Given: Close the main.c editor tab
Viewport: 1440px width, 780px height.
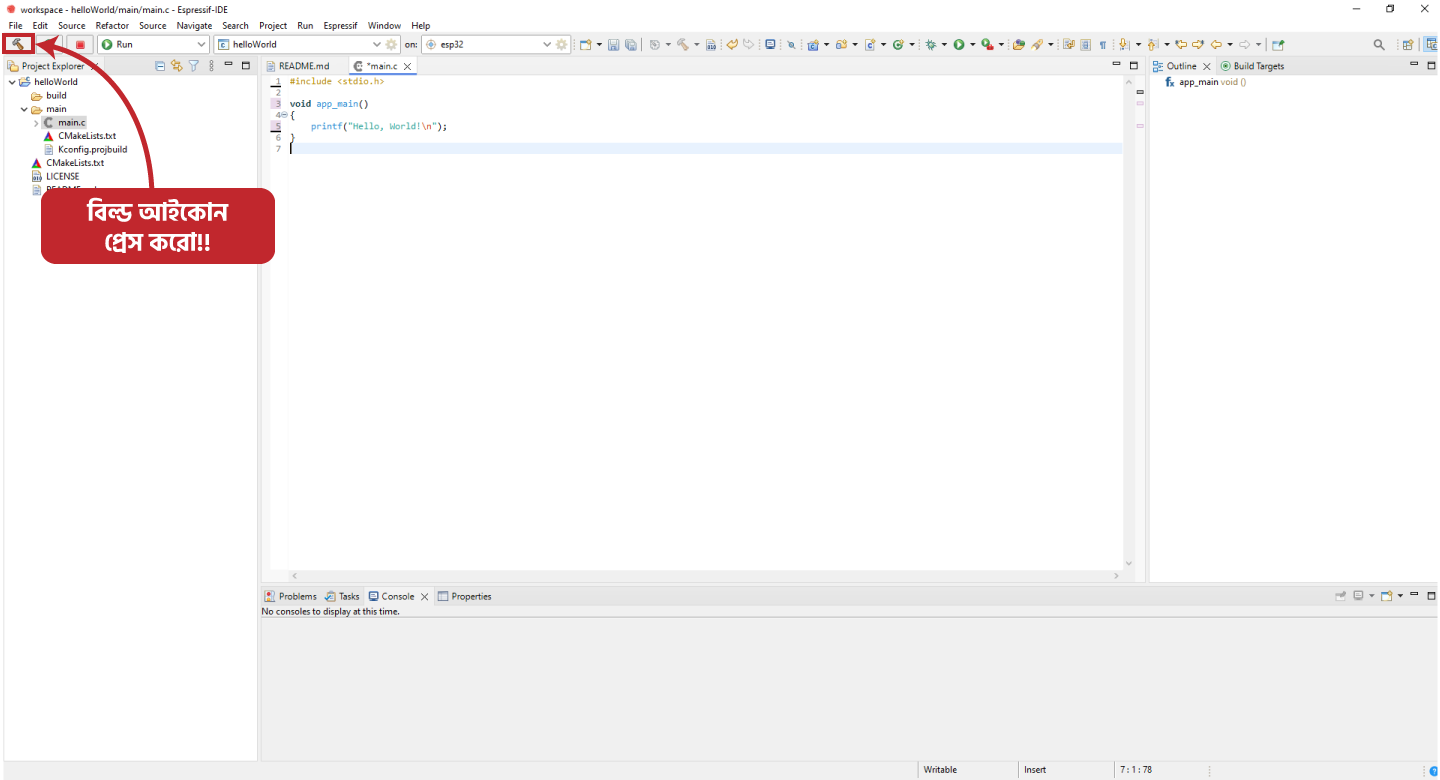Looking at the screenshot, I should 407,66.
